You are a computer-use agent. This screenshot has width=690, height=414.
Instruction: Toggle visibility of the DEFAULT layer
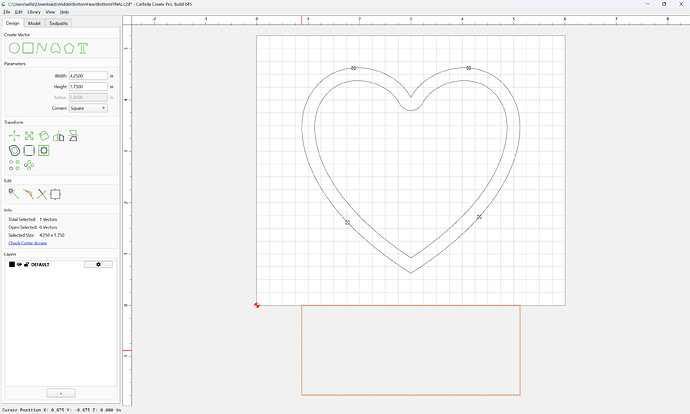point(19,264)
